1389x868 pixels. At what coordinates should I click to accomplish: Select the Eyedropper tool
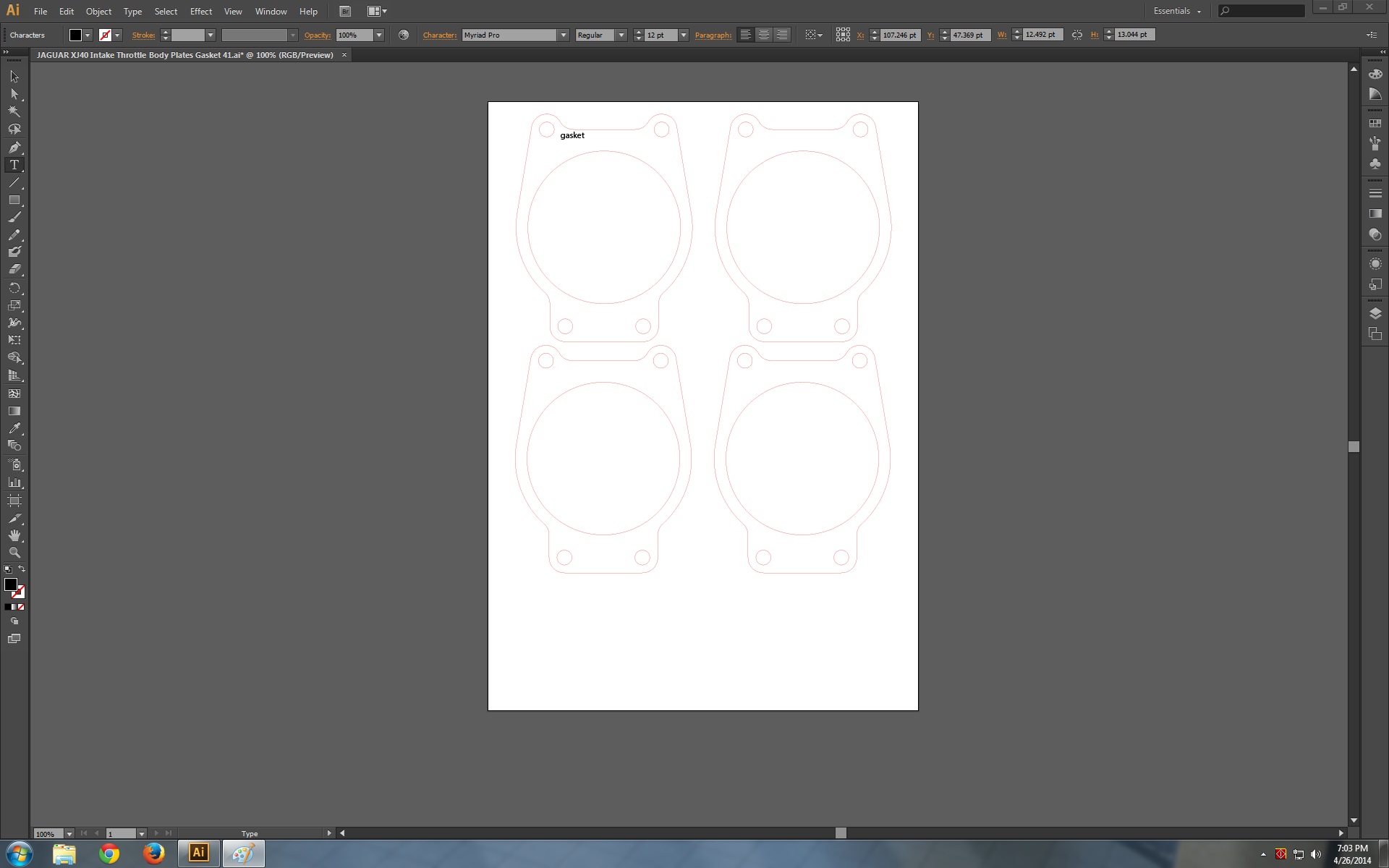pos(14,428)
